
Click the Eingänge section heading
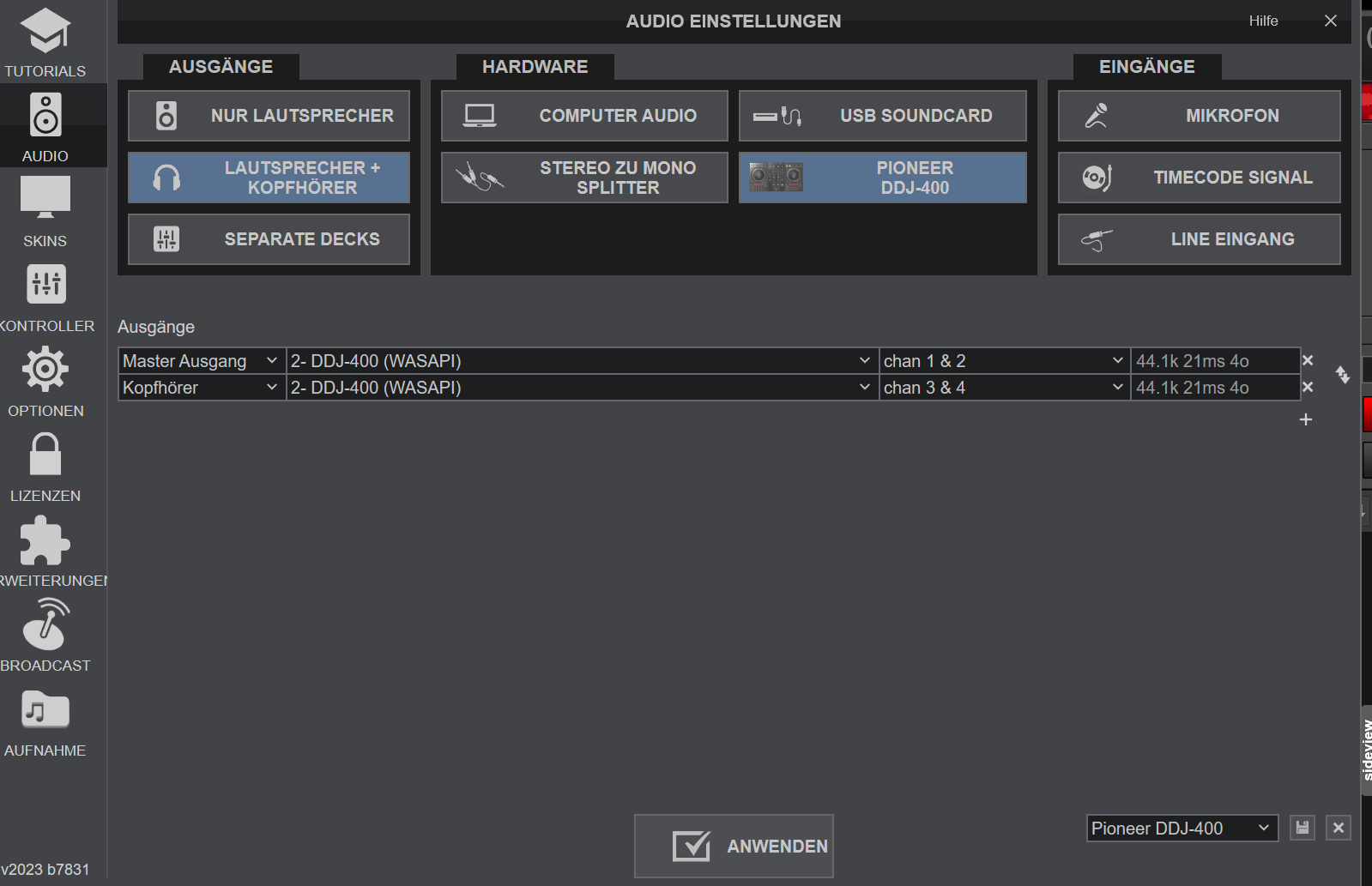(x=1147, y=67)
